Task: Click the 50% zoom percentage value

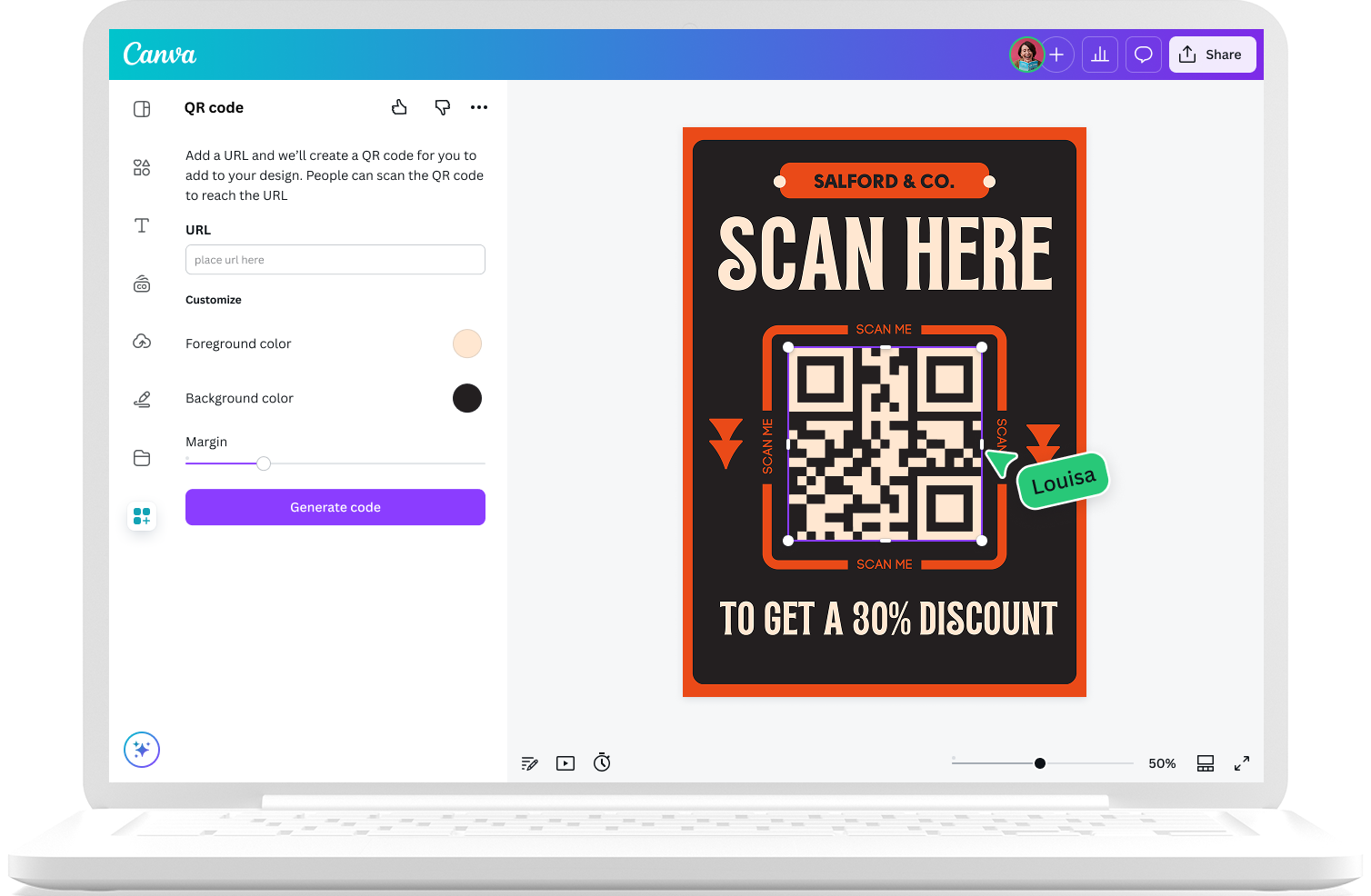Action: point(1162,763)
